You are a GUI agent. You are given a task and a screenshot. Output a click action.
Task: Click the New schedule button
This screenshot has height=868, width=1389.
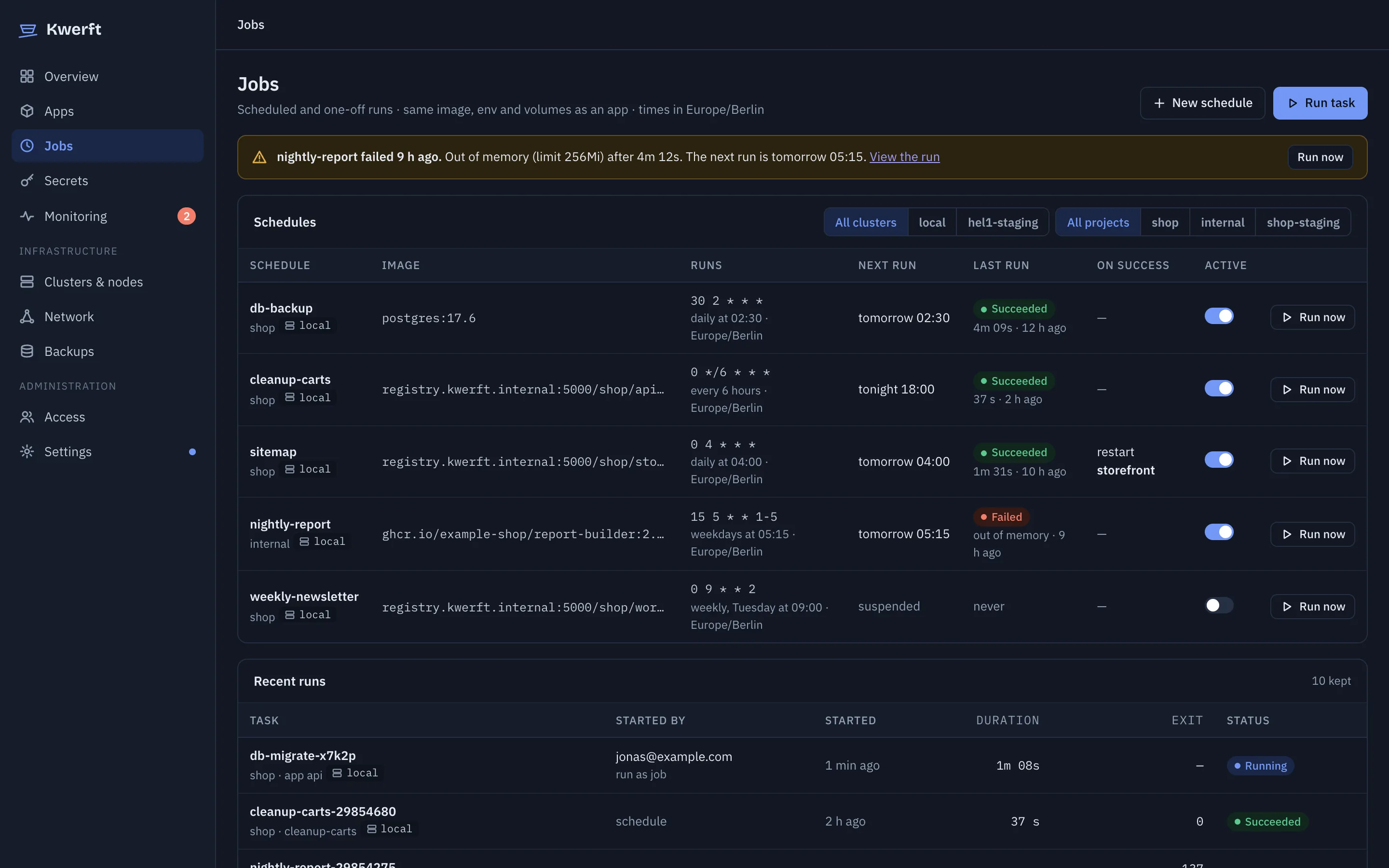[1202, 103]
